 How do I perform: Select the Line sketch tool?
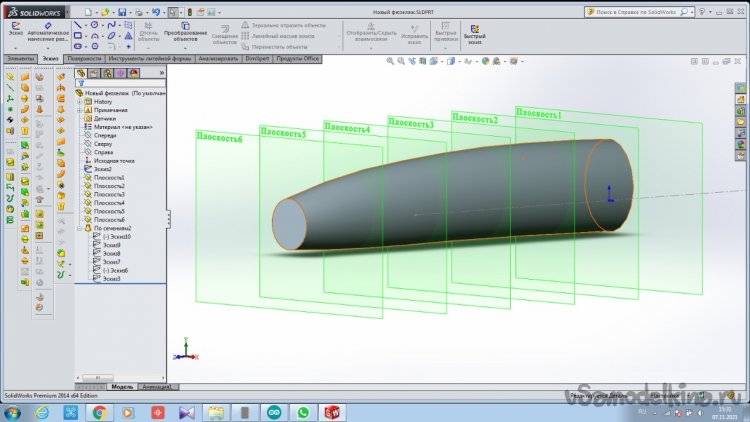point(79,24)
